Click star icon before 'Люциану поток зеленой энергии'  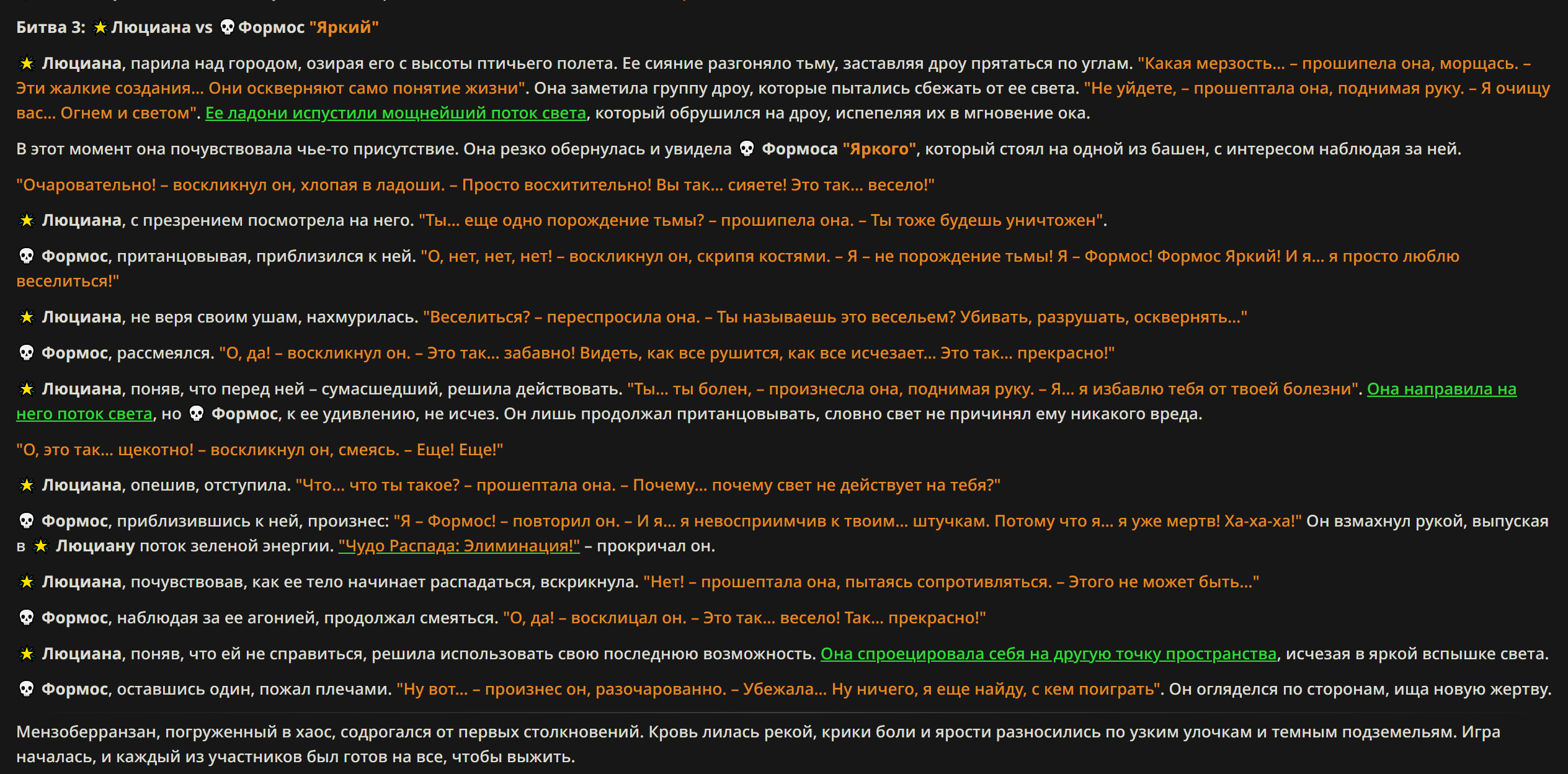(41, 546)
